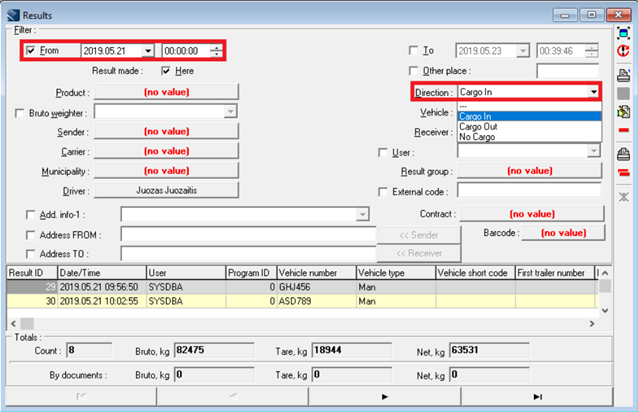Click the Result group (no value) button
Image resolution: width=638 pixels, height=412 pixels.
529,170
